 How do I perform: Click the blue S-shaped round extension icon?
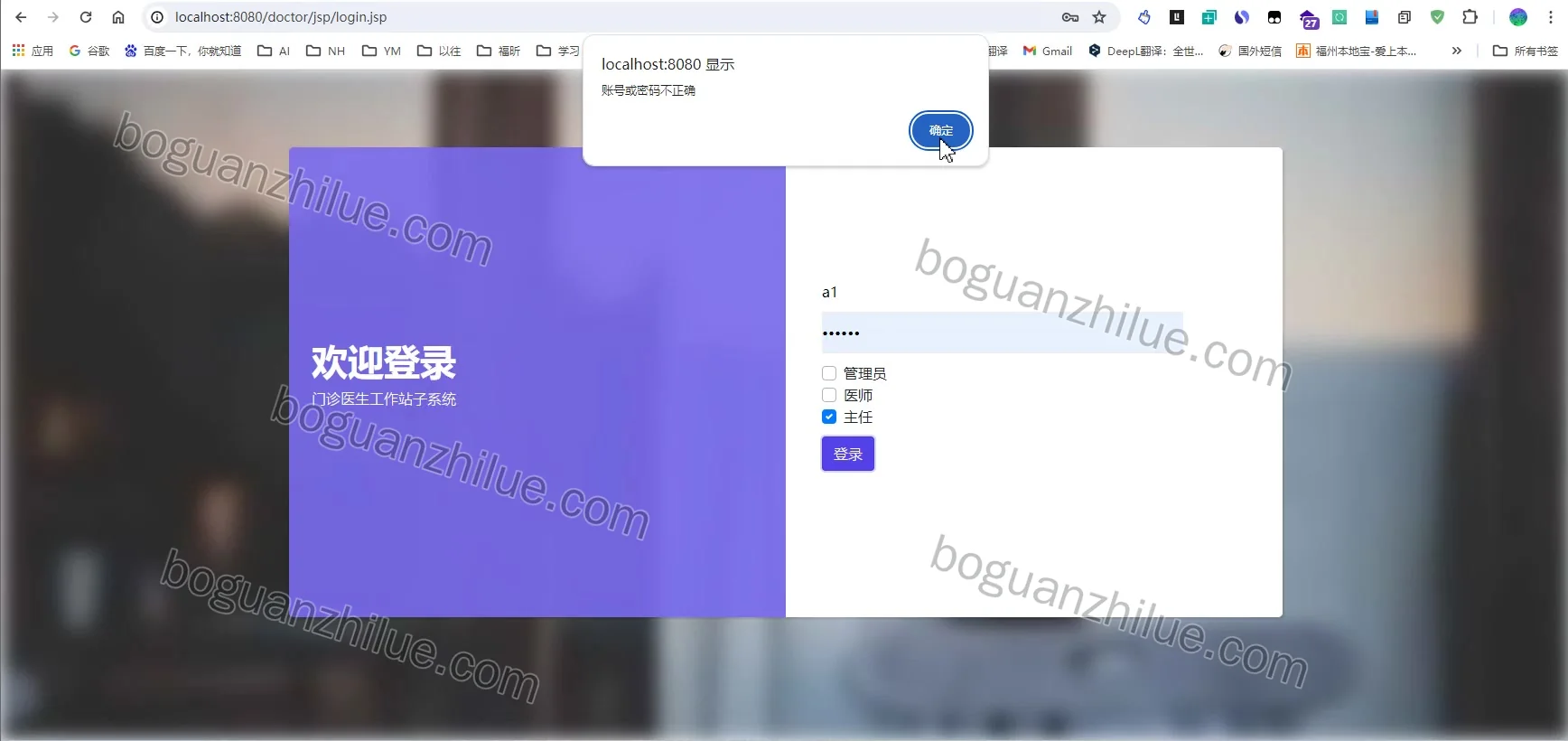1242,17
